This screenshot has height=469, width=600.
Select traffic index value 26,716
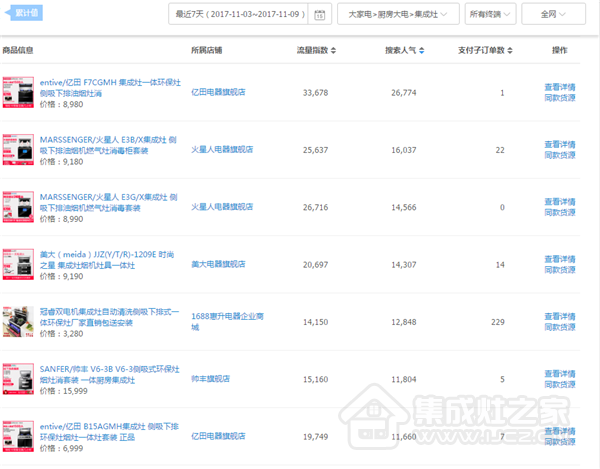315,208
